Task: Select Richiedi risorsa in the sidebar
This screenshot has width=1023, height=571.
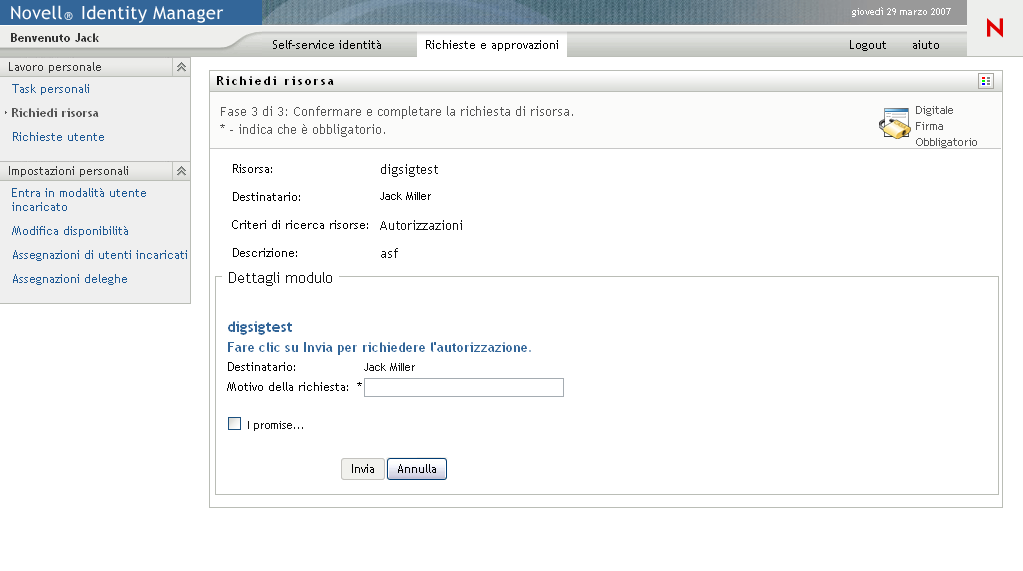Action: pos(55,113)
